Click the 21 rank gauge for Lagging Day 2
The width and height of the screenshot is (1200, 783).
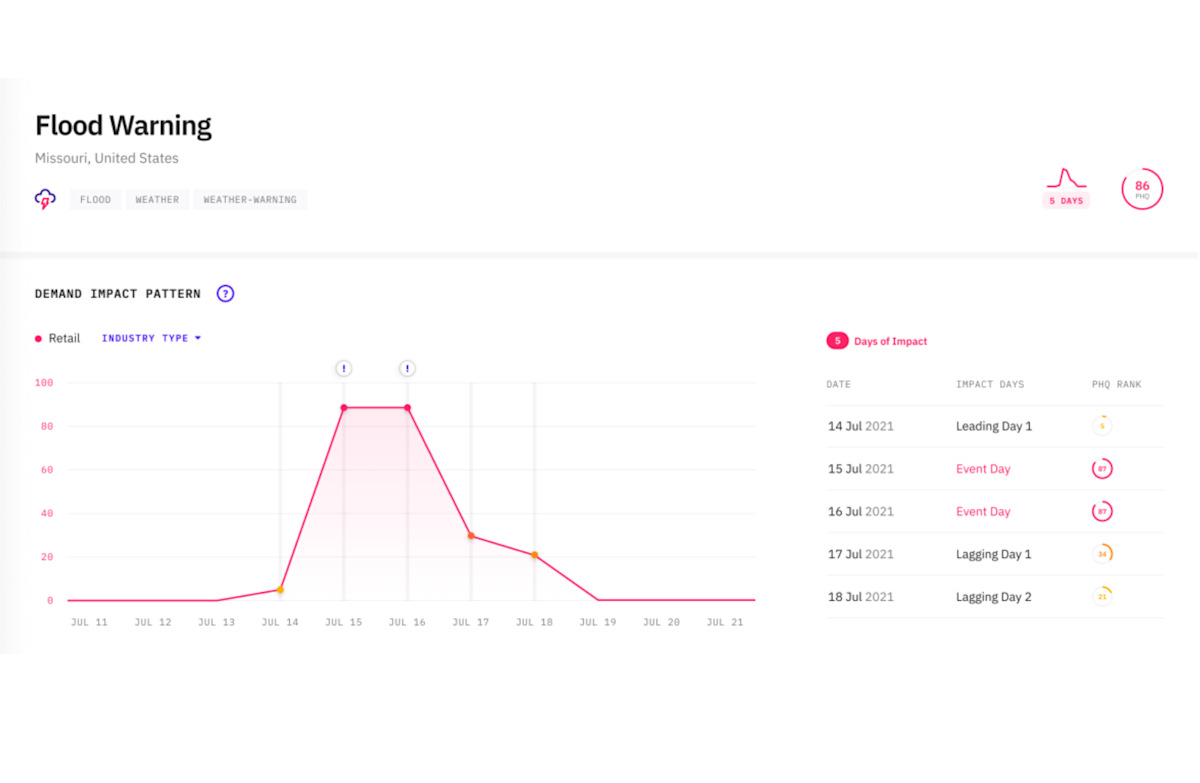[1102, 596]
